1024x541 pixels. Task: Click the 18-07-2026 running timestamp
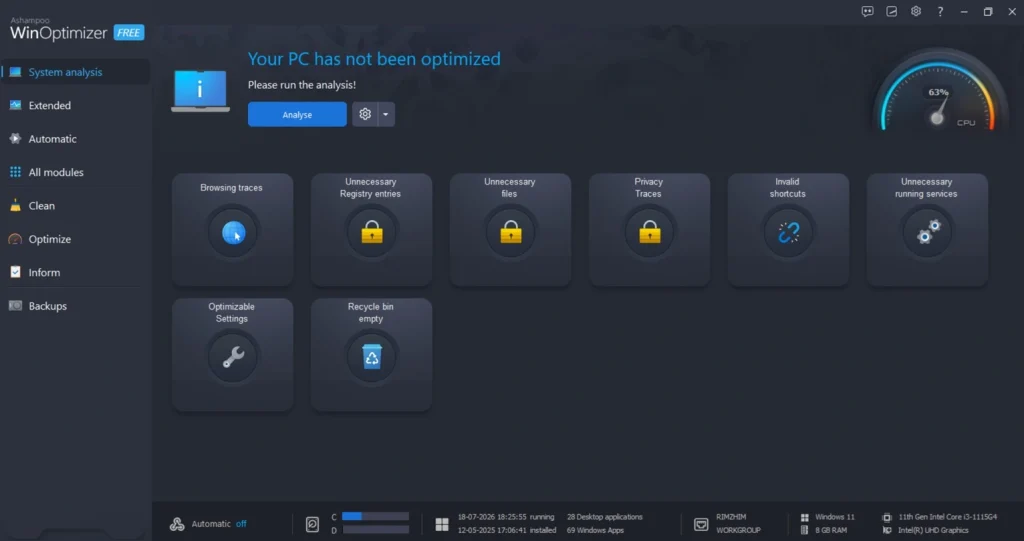point(506,517)
